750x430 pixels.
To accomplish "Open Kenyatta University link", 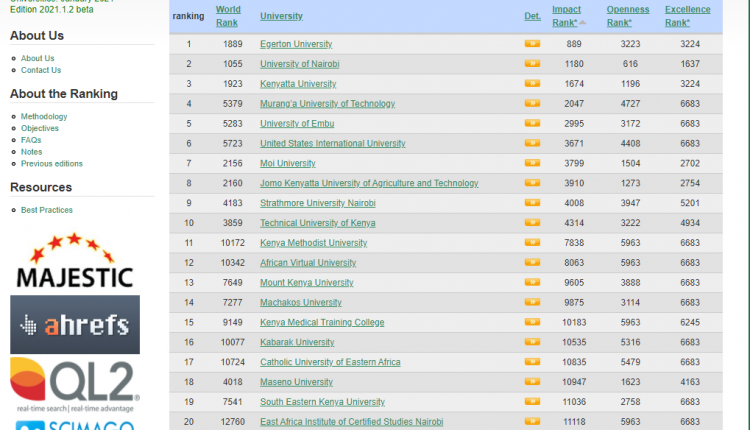I will (x=298, y=84).
